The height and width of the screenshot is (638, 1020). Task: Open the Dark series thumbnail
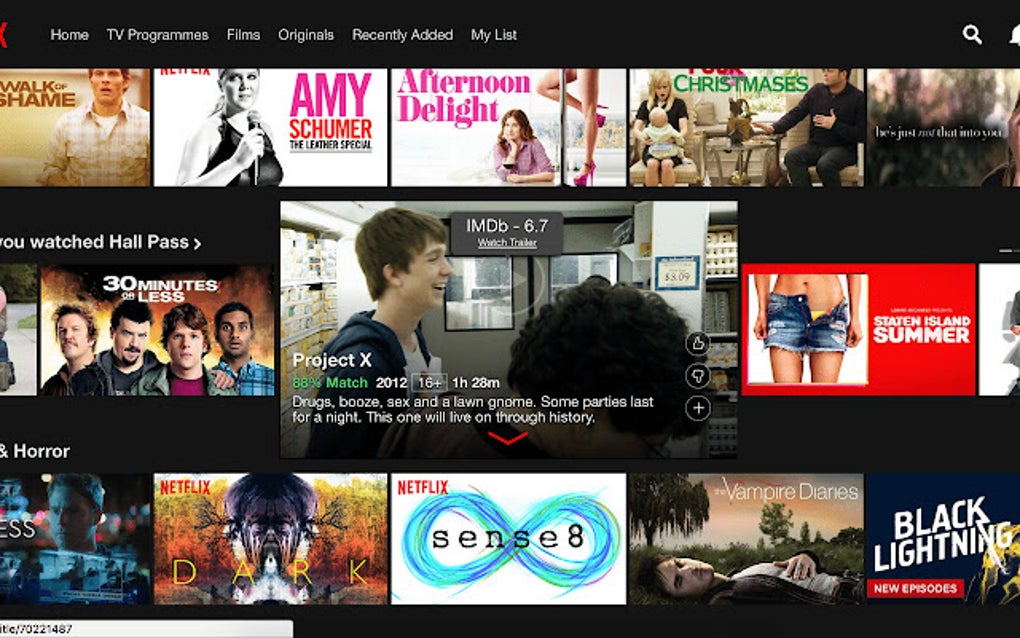click(x=270, y=538)
